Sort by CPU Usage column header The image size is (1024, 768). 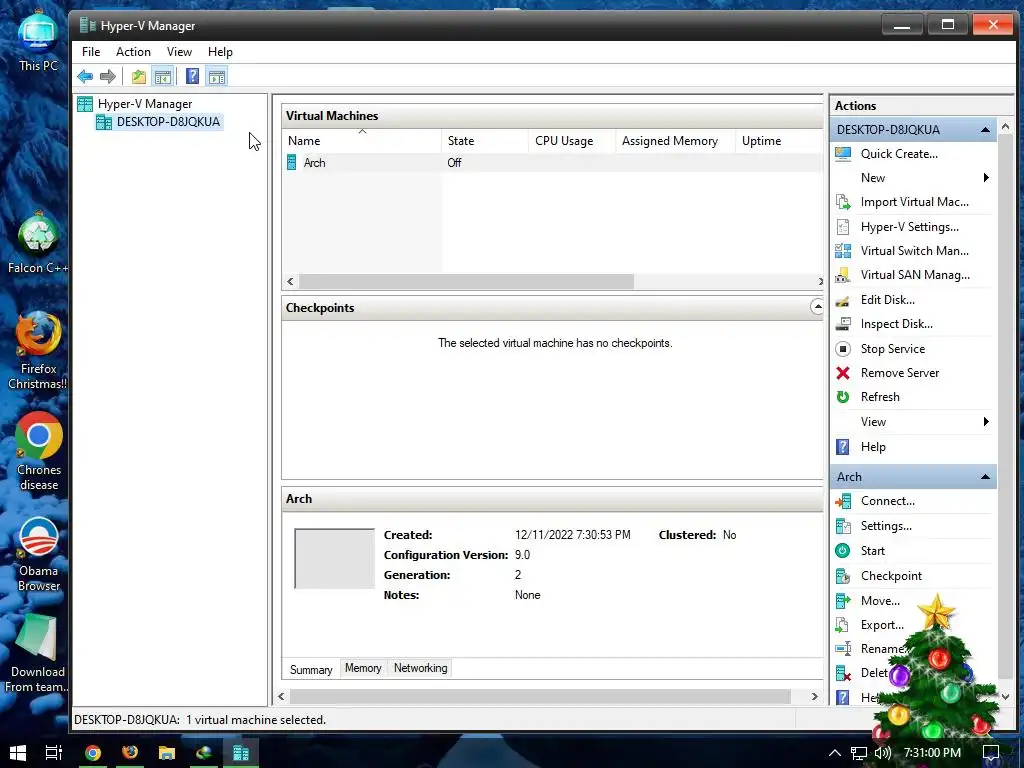(x=572, y=141)
